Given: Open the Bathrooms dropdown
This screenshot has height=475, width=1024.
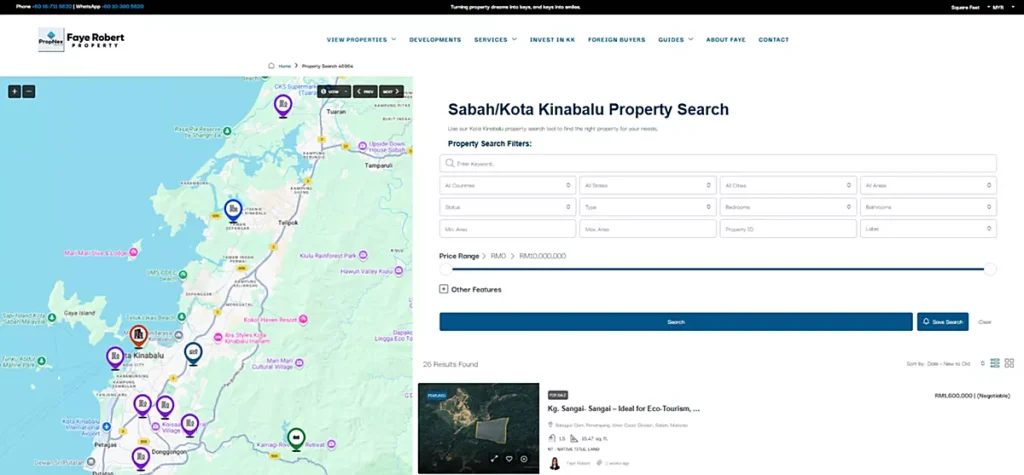Looking at the screenshot, I should tap(929, 207).
